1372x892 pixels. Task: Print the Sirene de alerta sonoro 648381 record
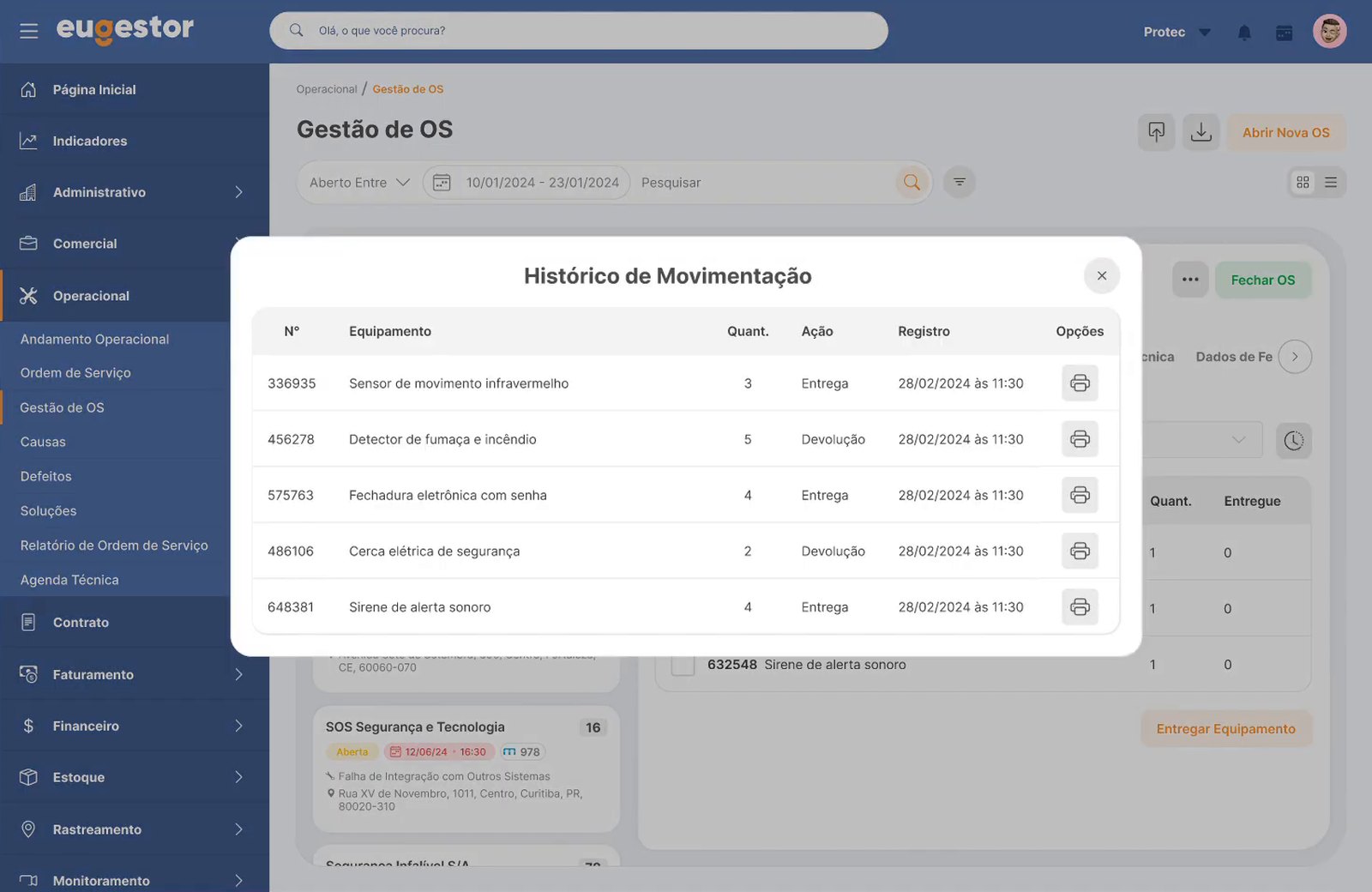pyautogui.click(x=1080, y=607)
